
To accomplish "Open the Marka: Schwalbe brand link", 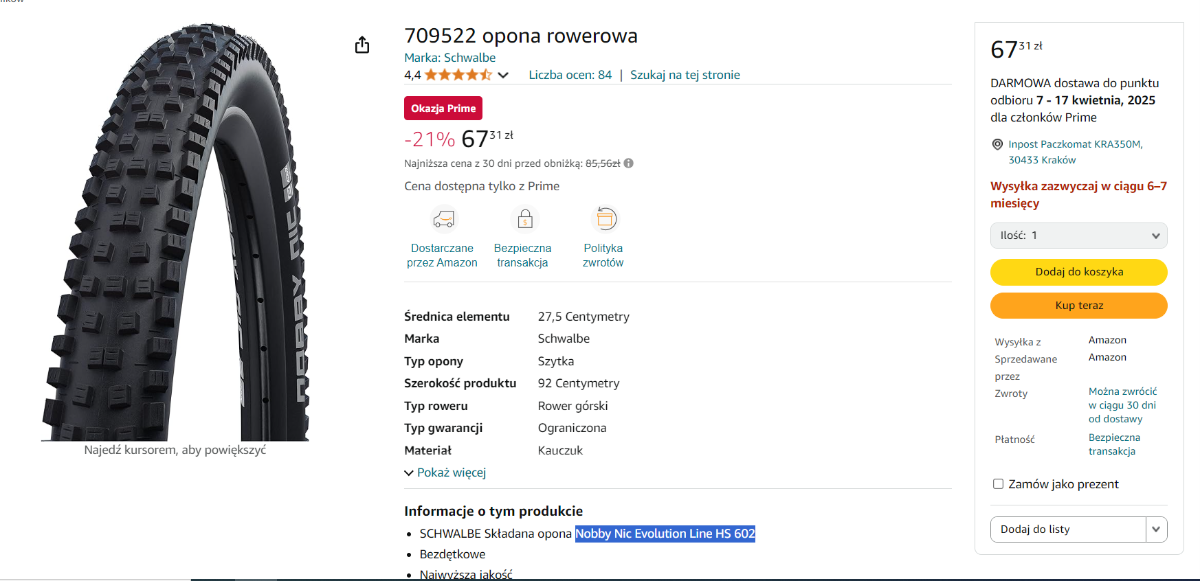I will (450, 58).
